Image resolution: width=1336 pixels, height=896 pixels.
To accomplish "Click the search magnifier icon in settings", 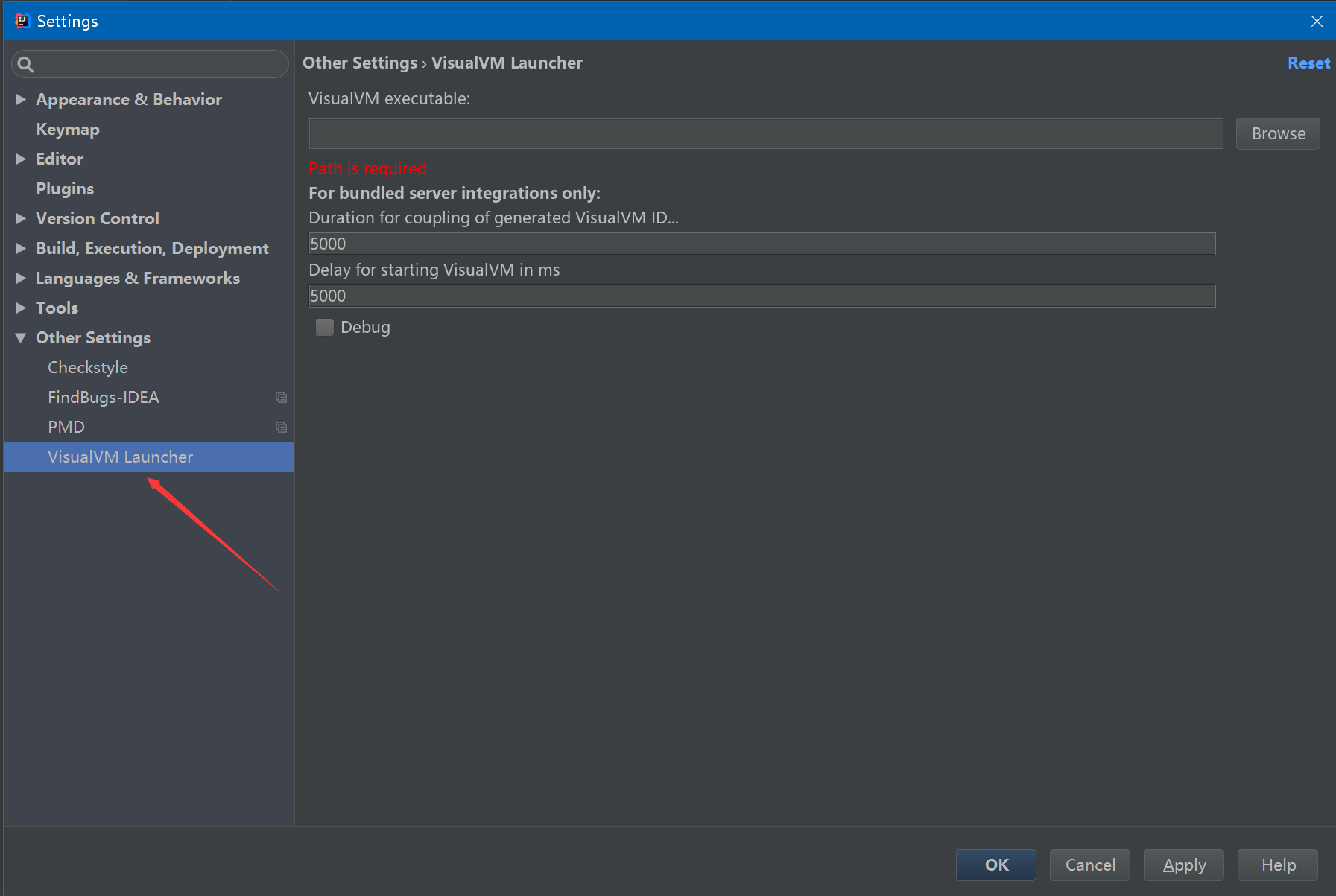I will (x=25, y=64).
